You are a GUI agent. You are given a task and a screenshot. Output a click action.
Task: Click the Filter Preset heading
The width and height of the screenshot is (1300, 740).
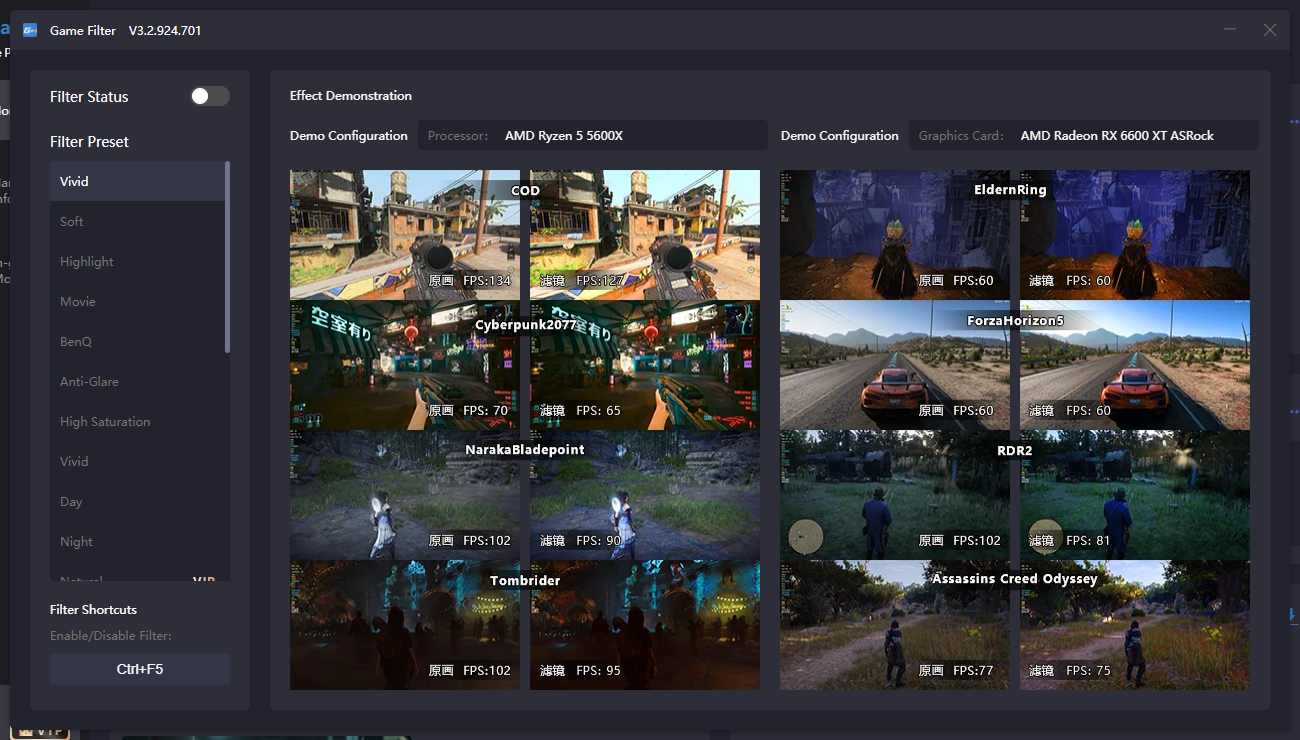90,142
